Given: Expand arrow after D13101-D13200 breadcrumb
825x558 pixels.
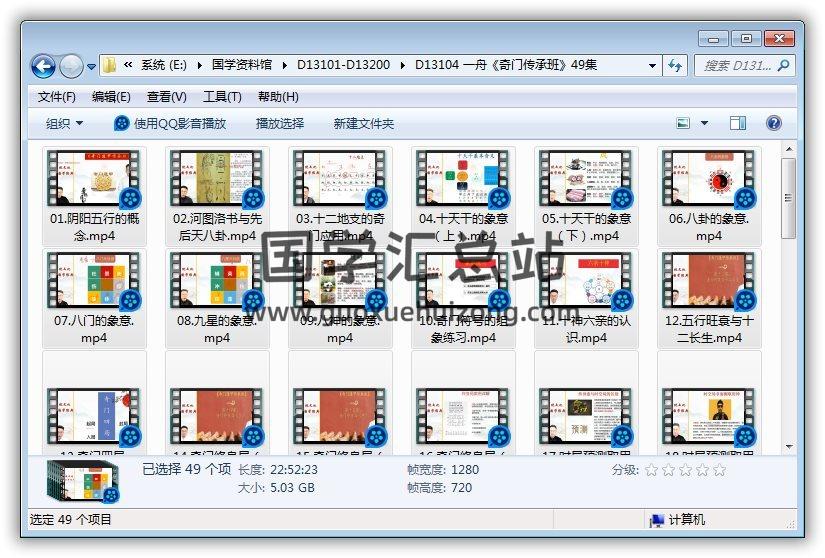Looking at the screenshot, I should click(403, 65).
